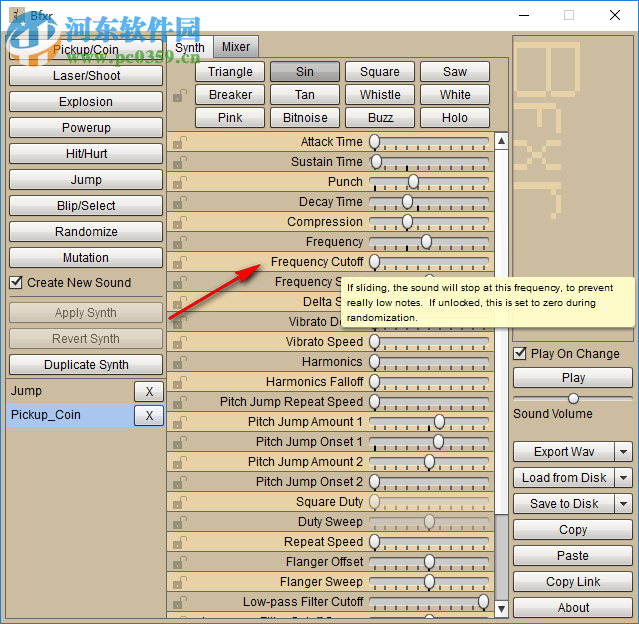Open the Export Wav dropdown arrow
639x624 pixels.
(x=623, y=452)
